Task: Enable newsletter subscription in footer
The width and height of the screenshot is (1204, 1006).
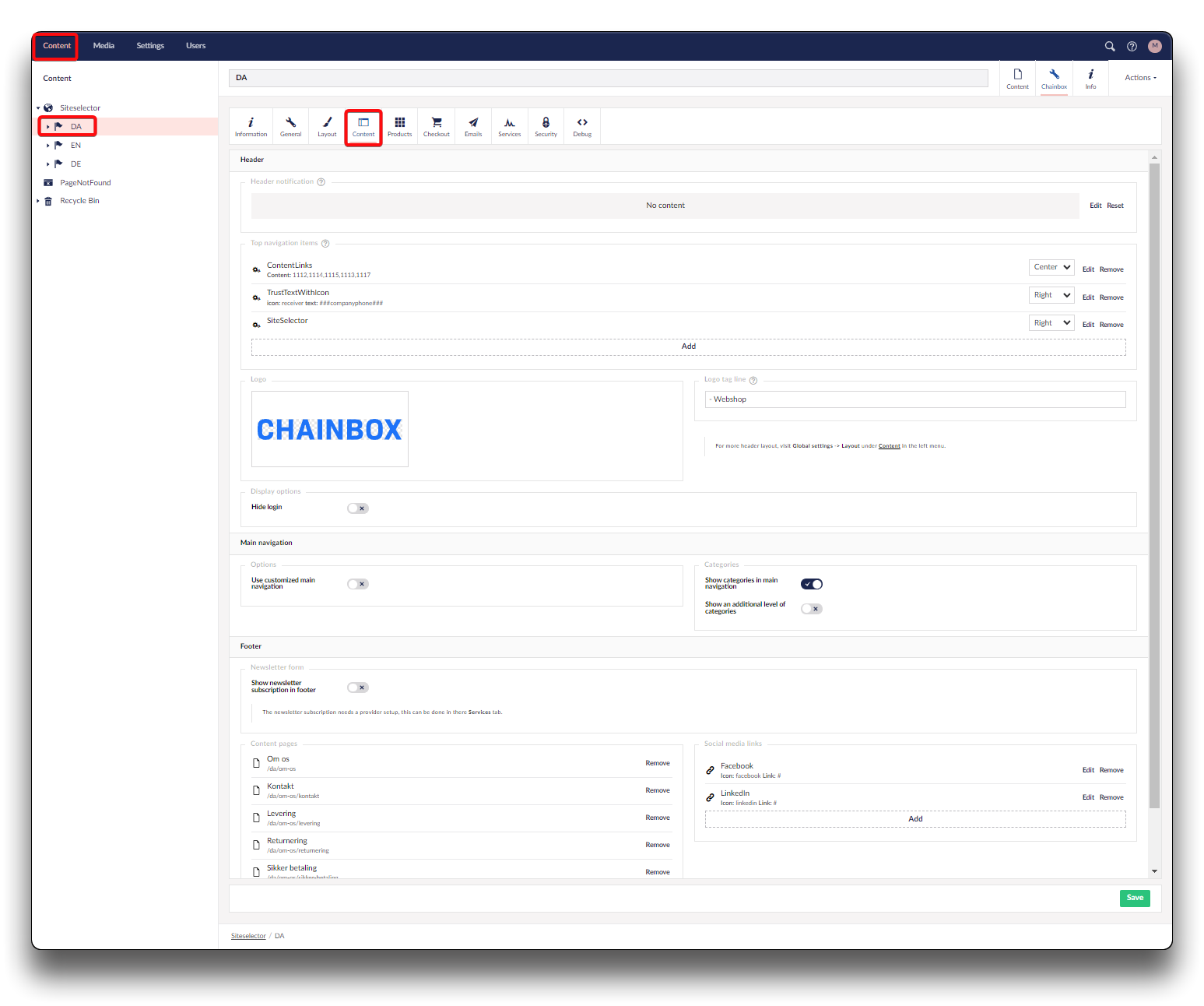Action: tap(357, 688)
